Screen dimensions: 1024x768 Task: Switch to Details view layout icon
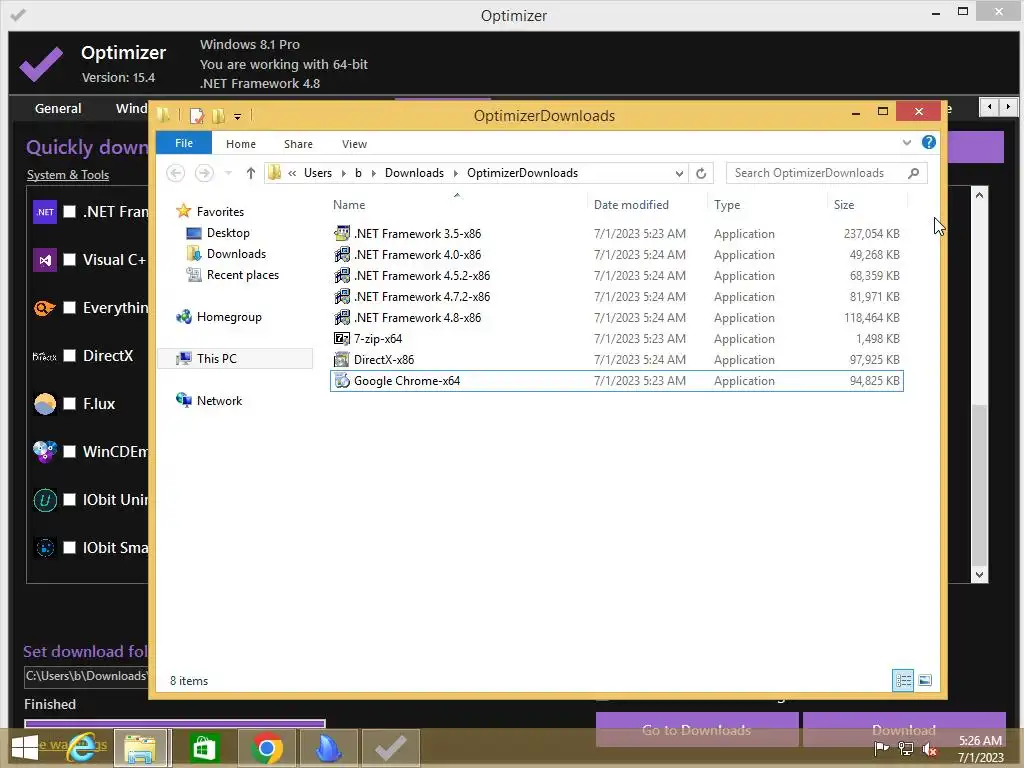tap(903, 680)
